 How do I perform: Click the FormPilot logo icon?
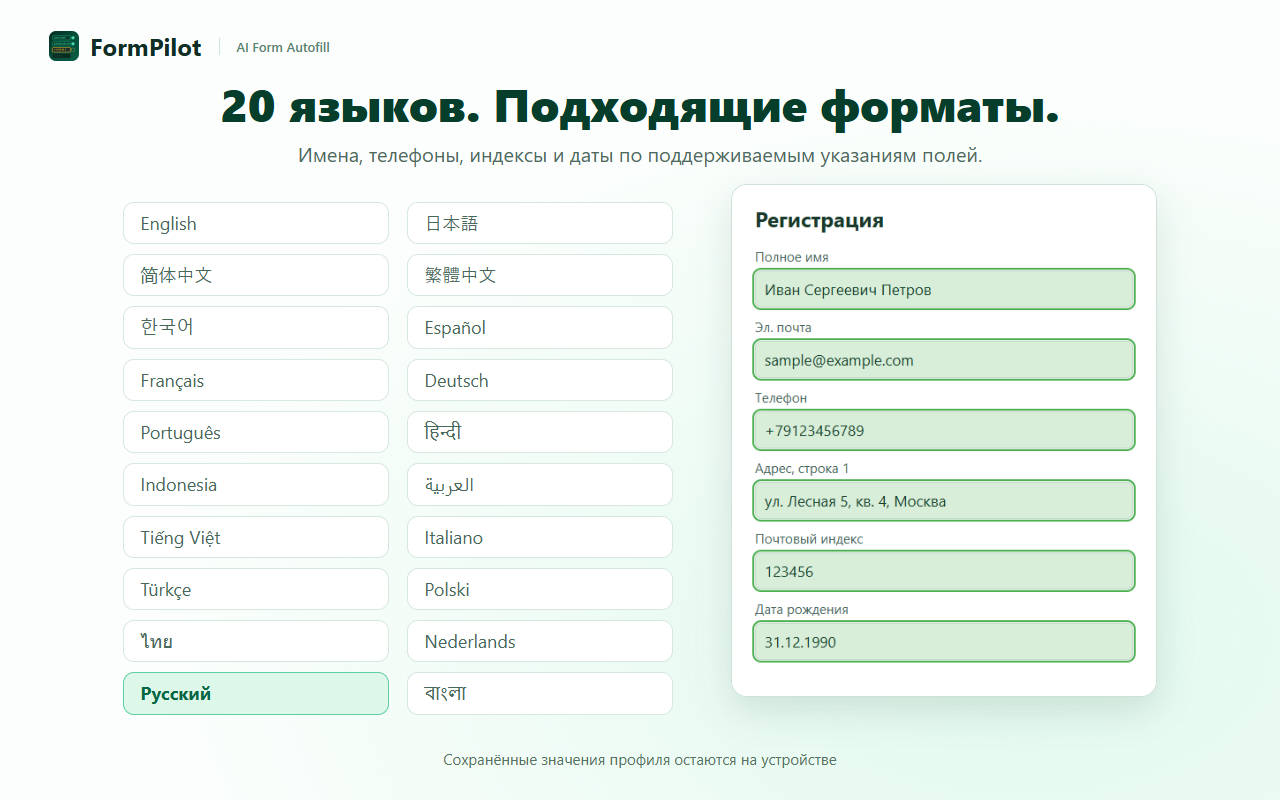click(64, 46)
